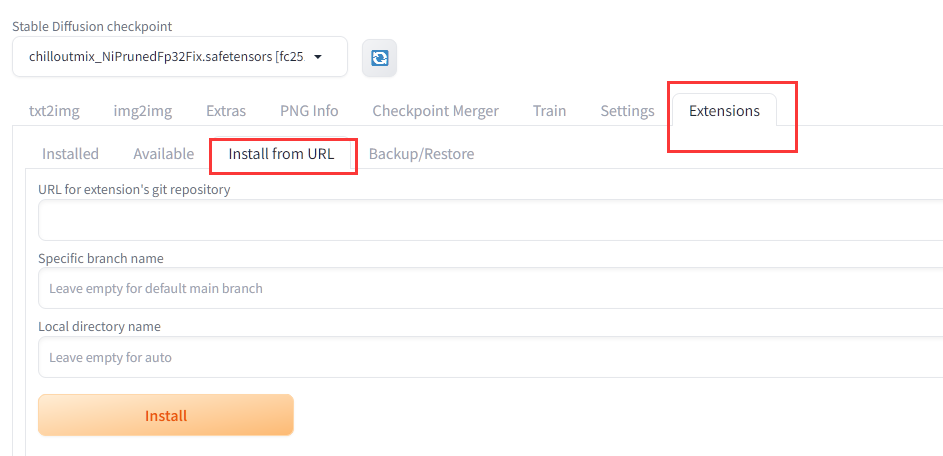This screenshot has width=943, height=456.
Task: Open the PNG Info tab
Action: pos(309,111)
